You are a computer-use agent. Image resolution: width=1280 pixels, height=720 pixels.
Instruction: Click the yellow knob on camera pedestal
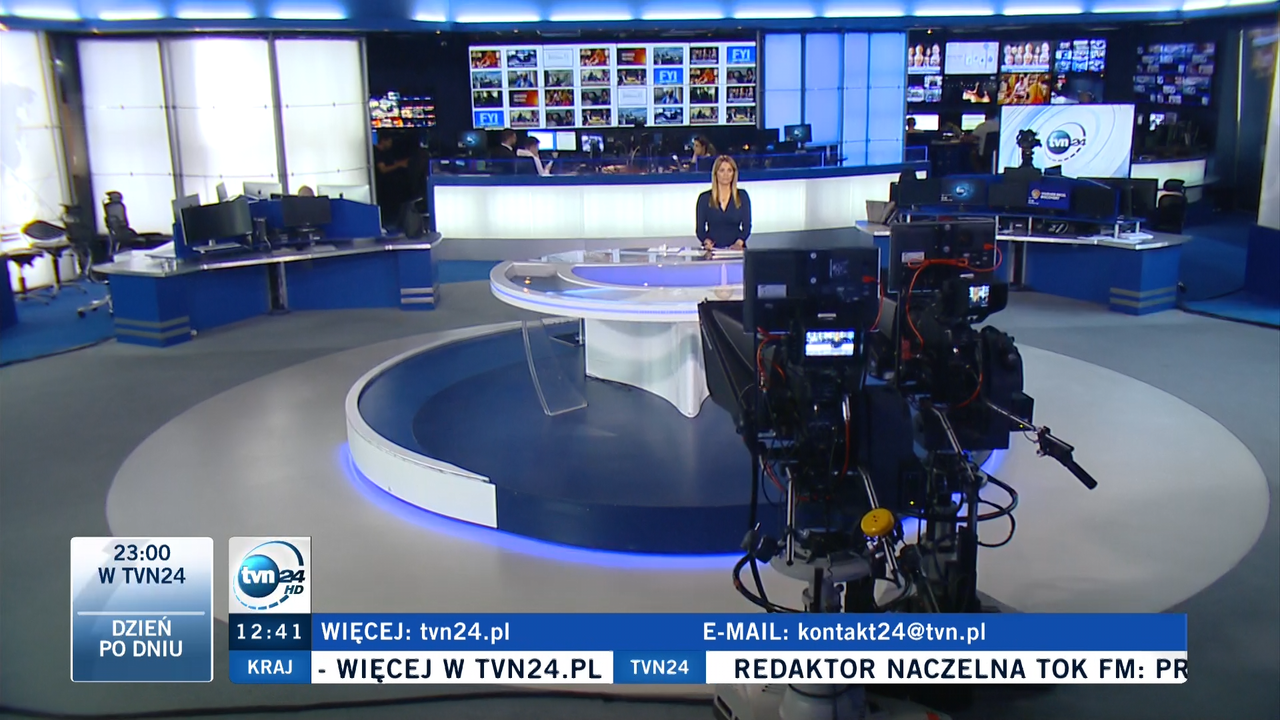tap(878, 522)
